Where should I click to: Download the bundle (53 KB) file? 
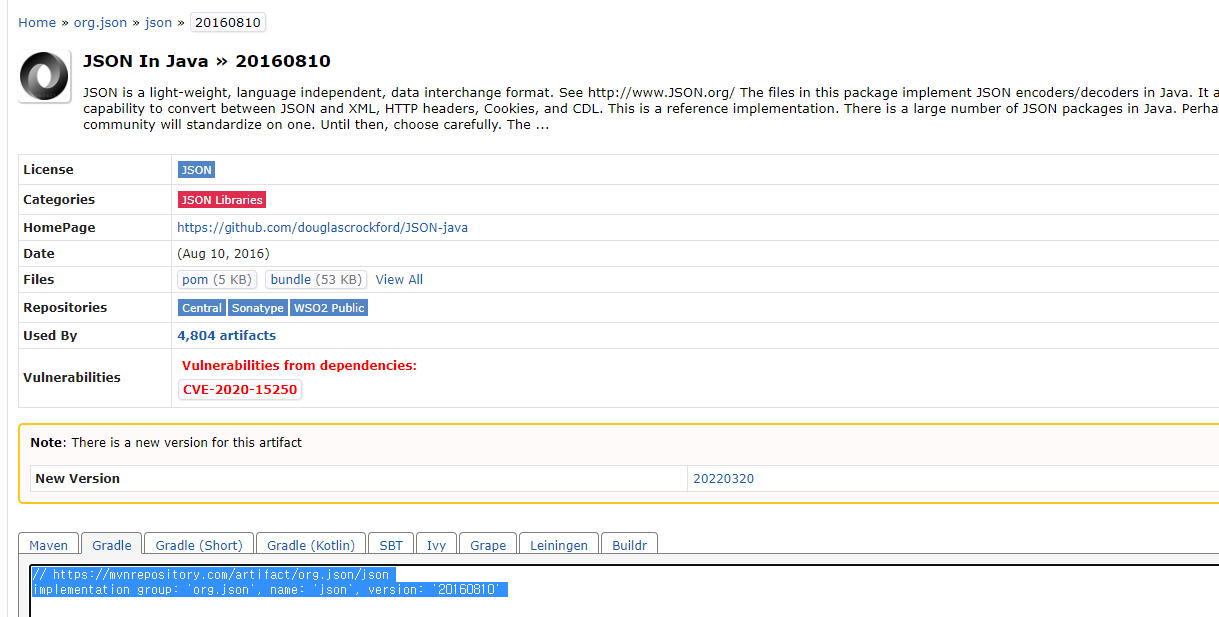pyautogui.click(x=316, y=280)
